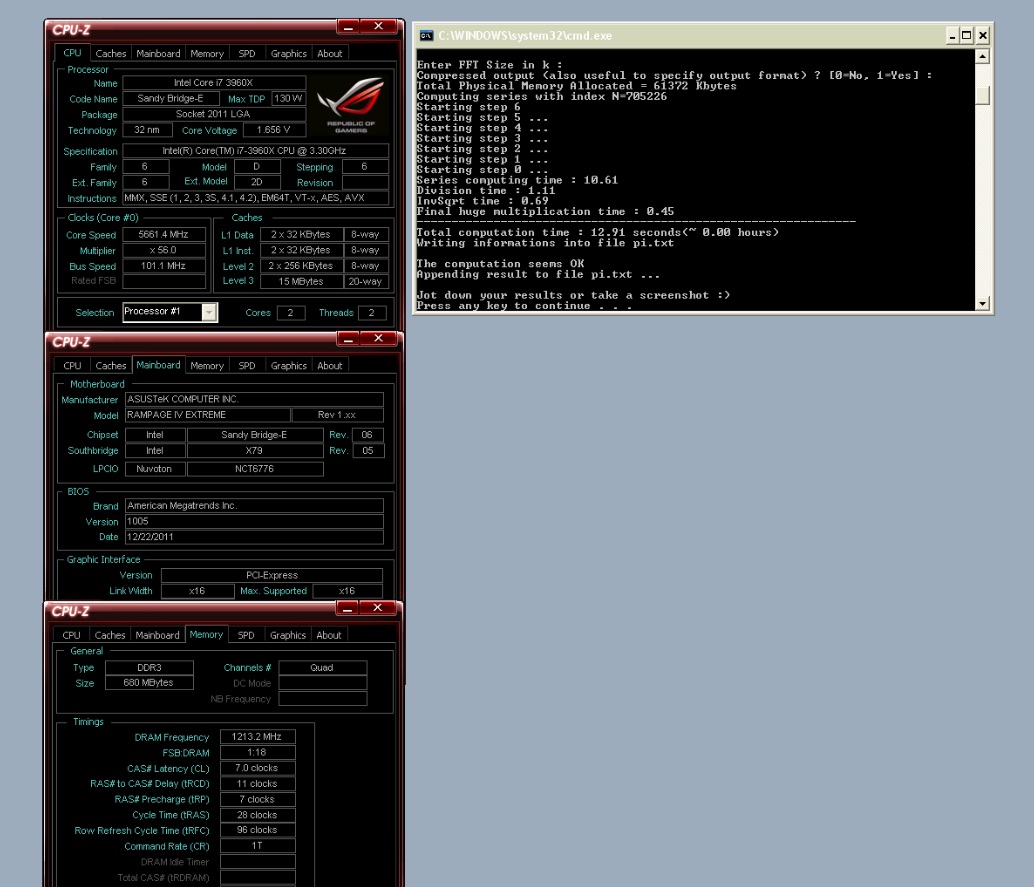Click the core speed value "5661.4 MHz"
This screenshot has height=887, width=1034.
164,234
